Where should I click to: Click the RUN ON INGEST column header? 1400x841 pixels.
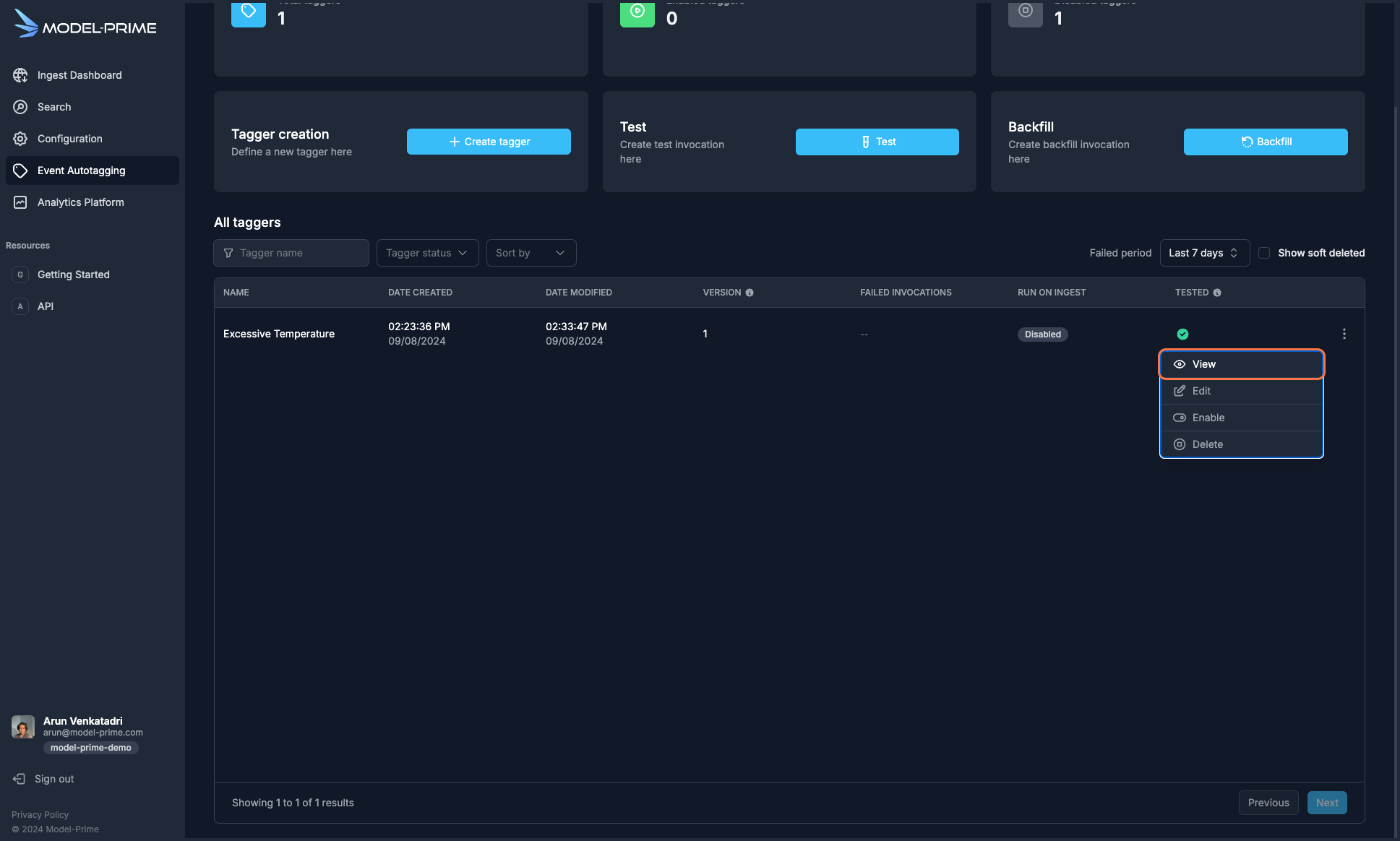pyautogui.click(x=1052, y=293)
